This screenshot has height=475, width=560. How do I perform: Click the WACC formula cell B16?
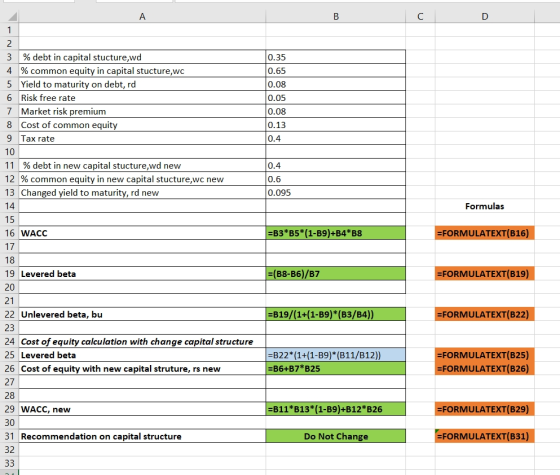click(x=336, y=233)
